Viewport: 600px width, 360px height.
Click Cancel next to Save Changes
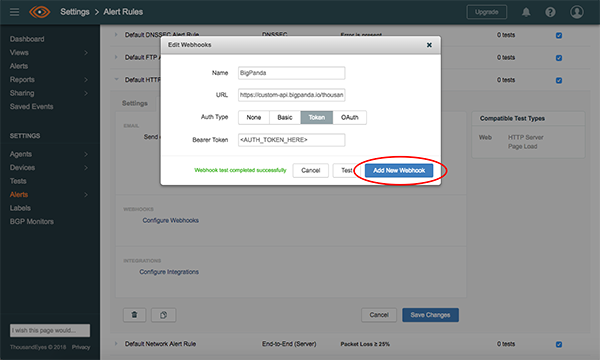pos(379,315)
